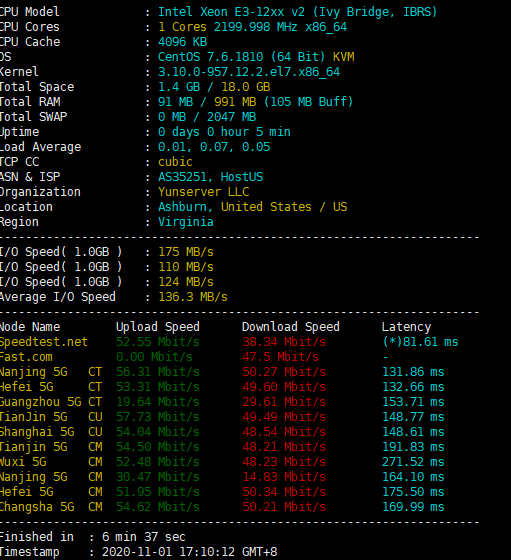Screen dimensions: 511x560
Task: Click the Upload Speed column header
Action: click(x=157, y=327)
